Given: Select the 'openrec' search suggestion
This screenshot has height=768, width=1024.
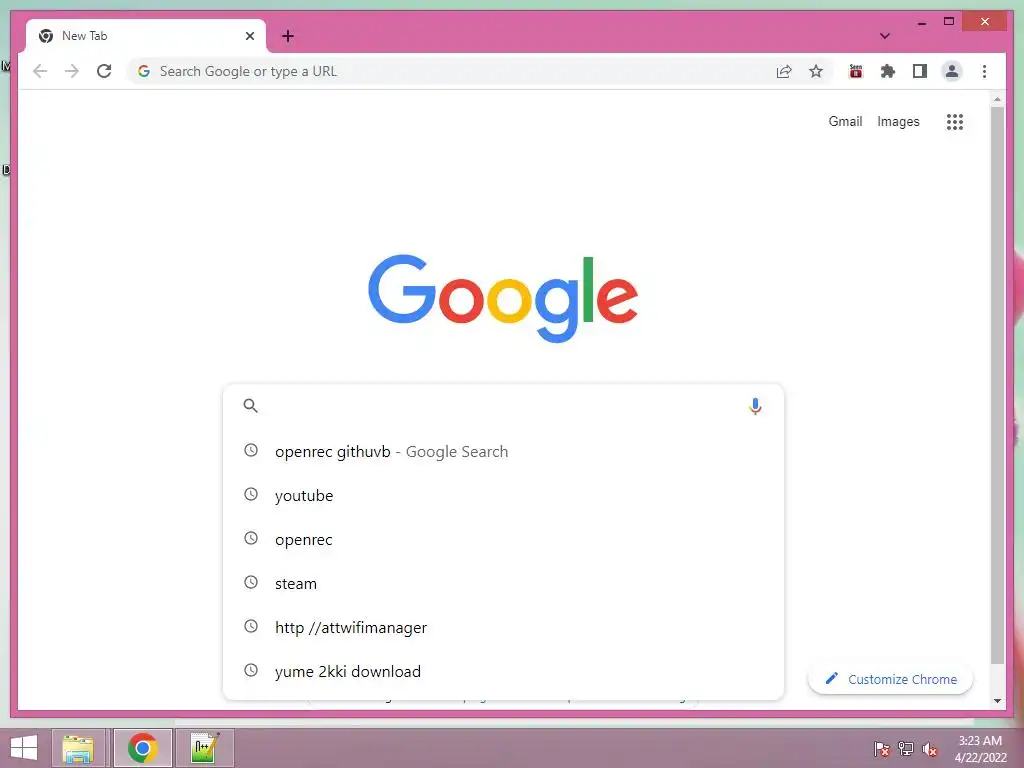Looking at the screenshot, I should [503, 539].
